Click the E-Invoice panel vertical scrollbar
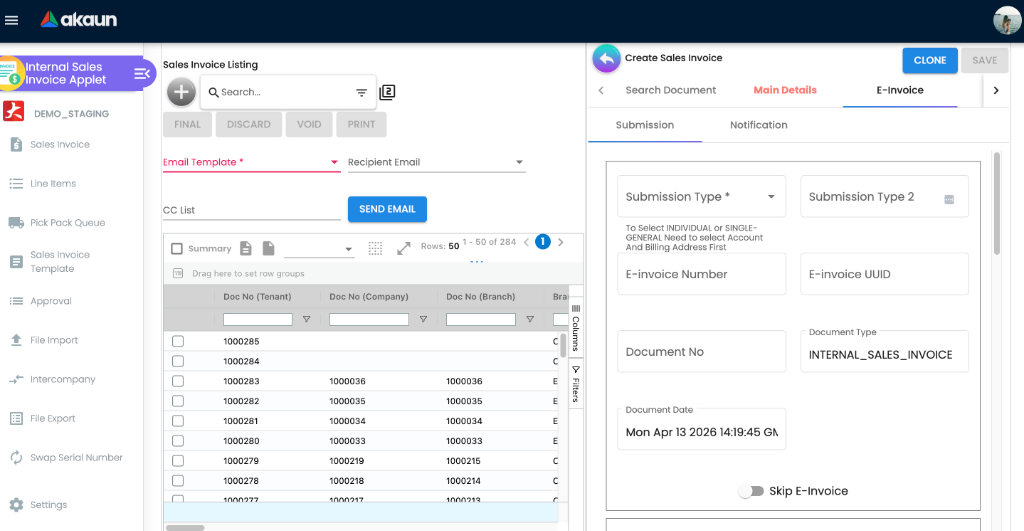This screenshot has width=1024, height=531. (x=997, y=202)
